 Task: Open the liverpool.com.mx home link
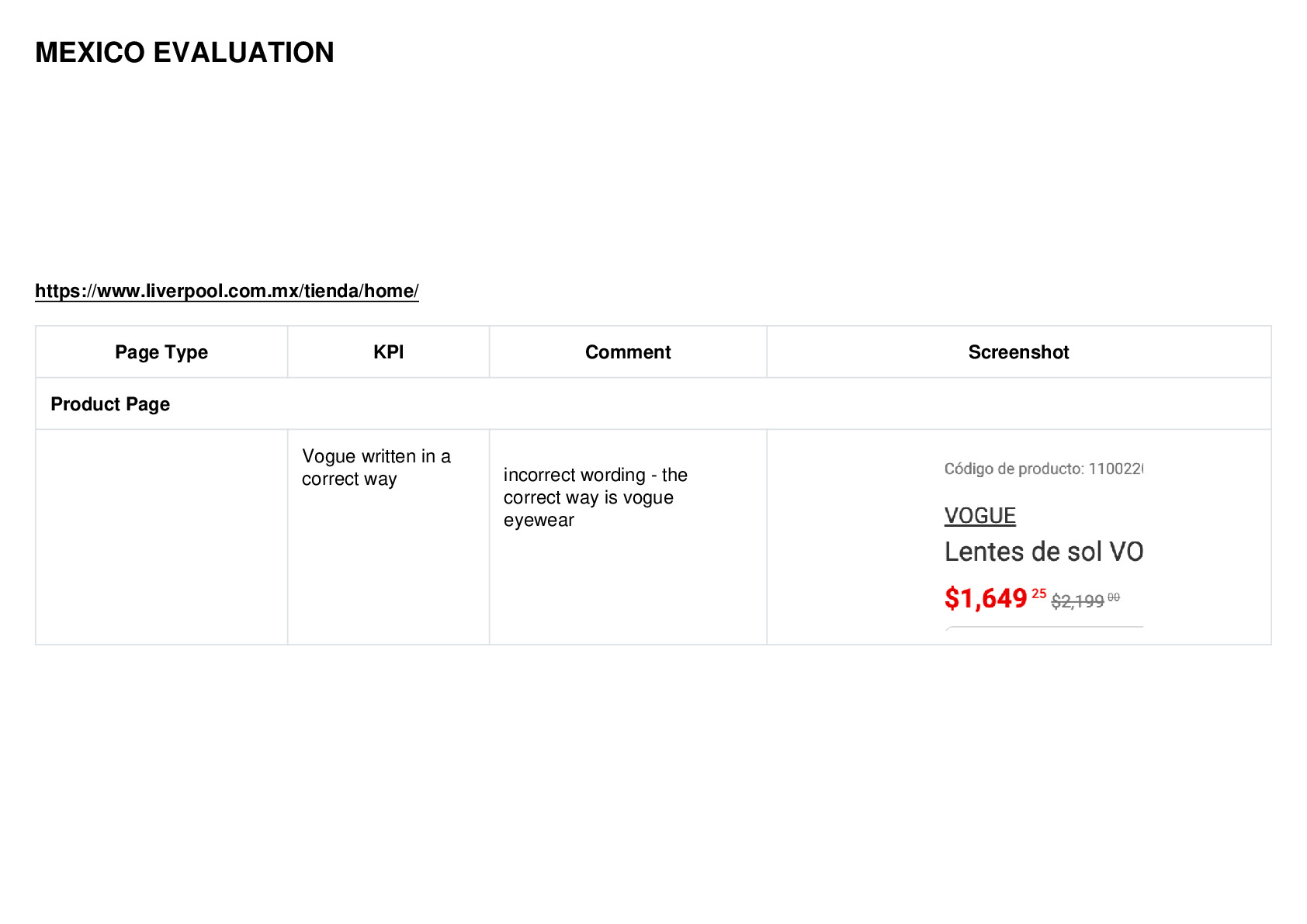(227, 291)
